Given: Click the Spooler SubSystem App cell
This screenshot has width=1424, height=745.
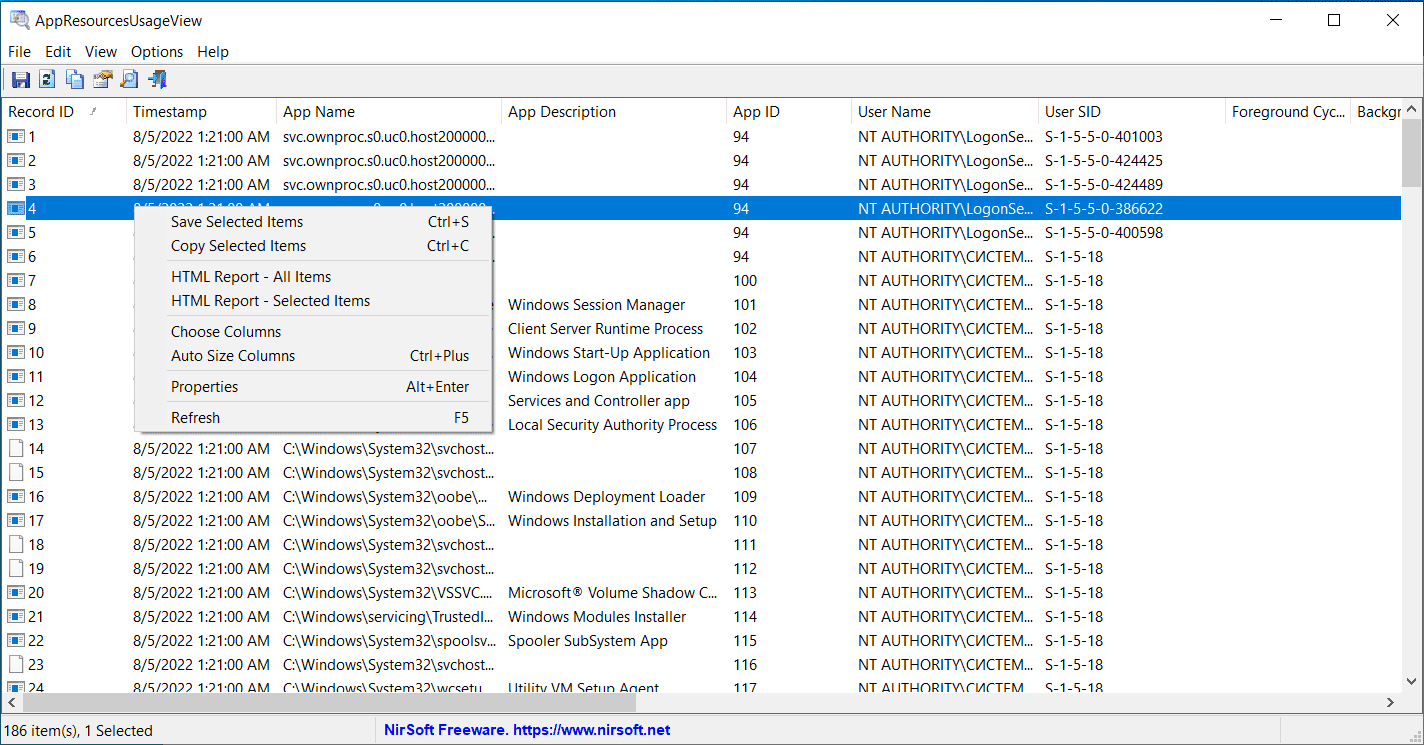Looking at the screenshot, I should 588,641.
